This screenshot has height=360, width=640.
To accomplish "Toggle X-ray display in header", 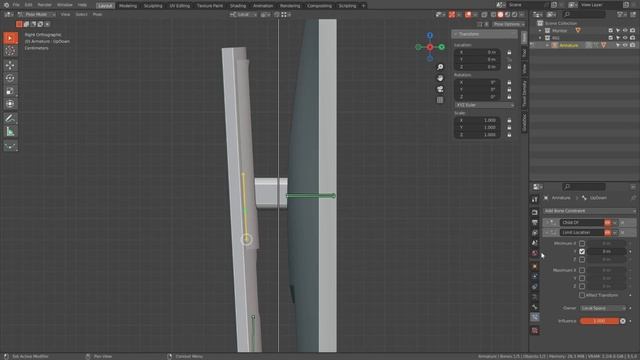I will tap(484, 14).
